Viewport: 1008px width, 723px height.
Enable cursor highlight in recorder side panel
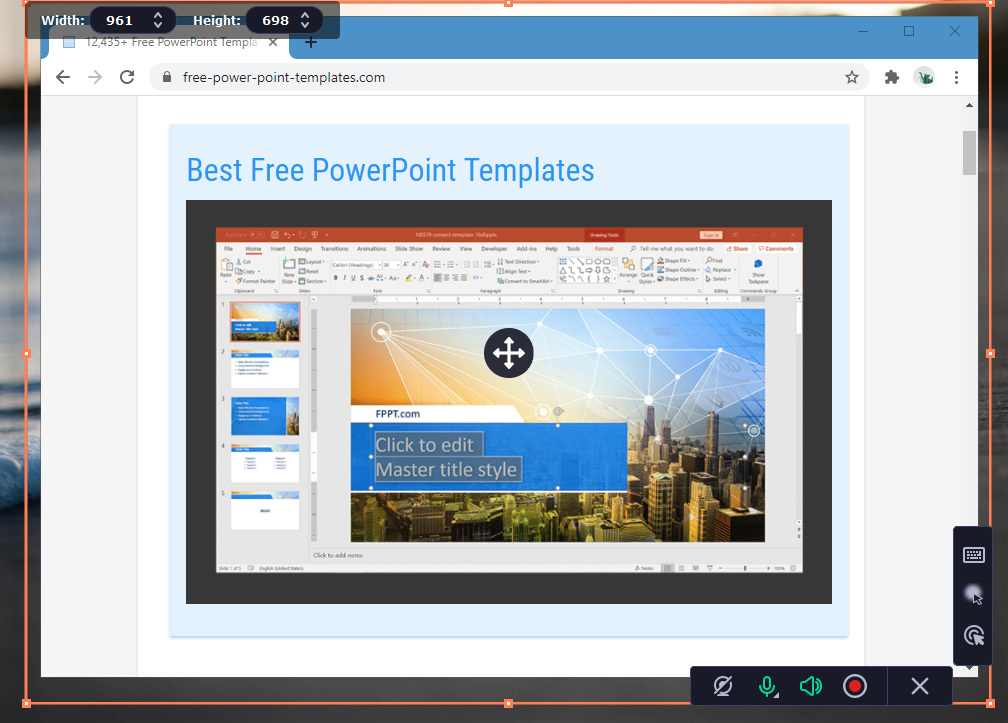coord(973,596)
